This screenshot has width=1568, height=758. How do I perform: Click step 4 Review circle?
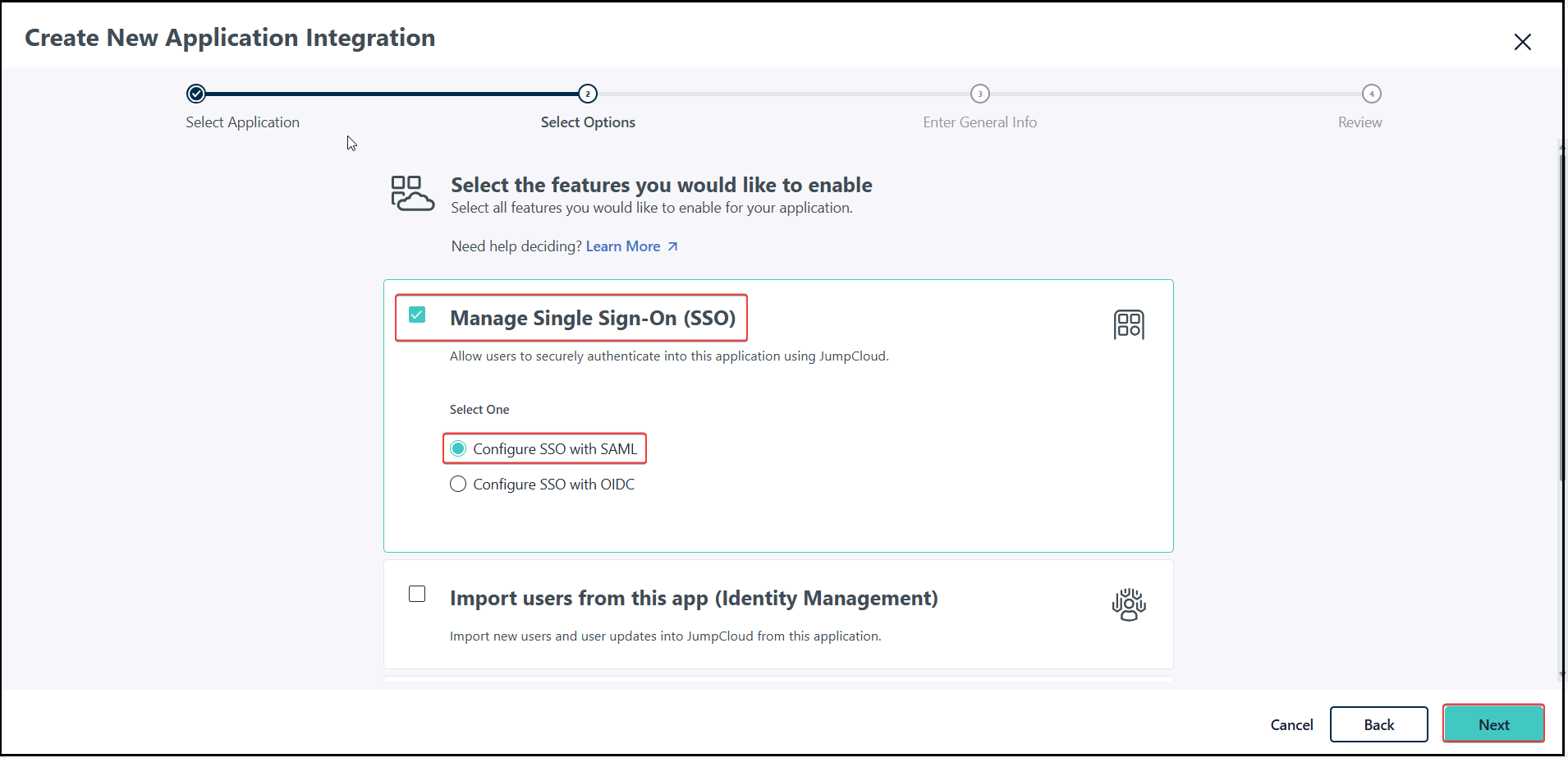(1371, 94)
